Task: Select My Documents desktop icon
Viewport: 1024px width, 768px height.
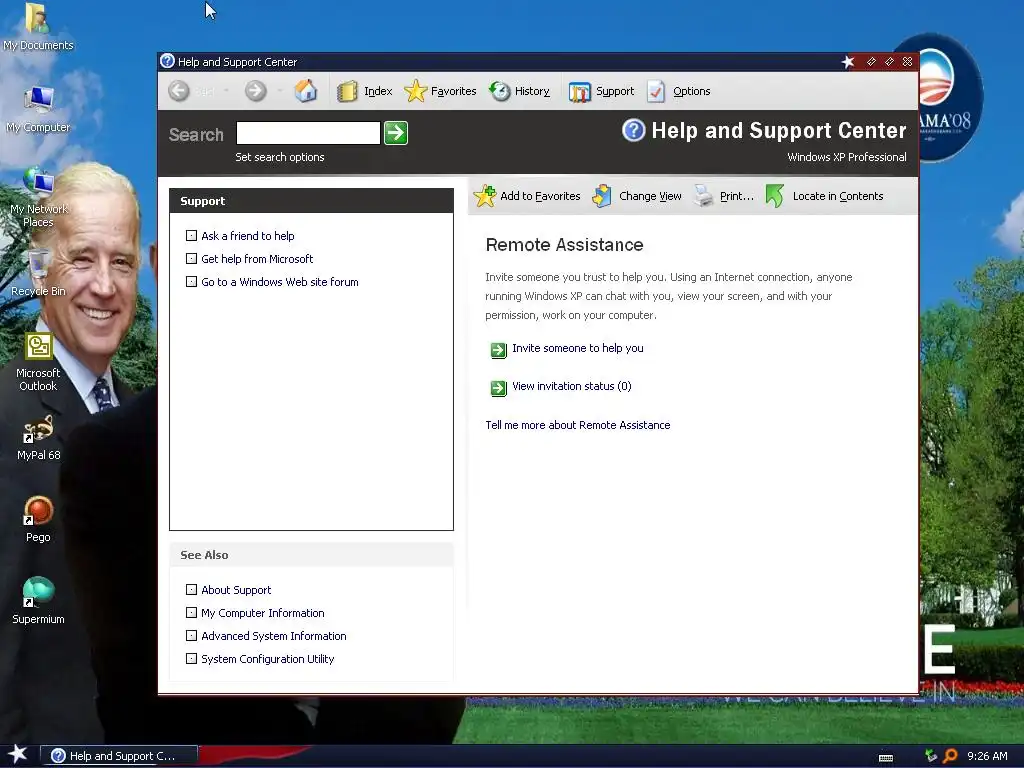Action: coord(38,27)
